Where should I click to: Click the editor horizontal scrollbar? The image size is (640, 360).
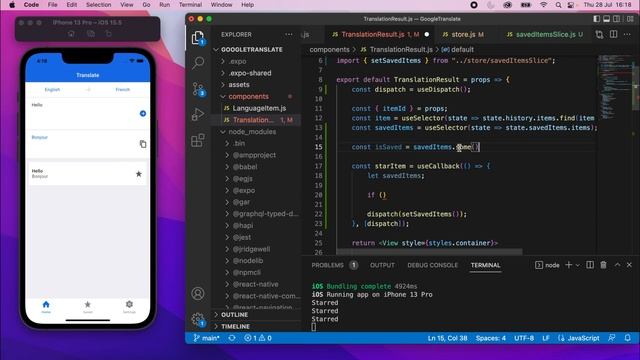[429, 252]
